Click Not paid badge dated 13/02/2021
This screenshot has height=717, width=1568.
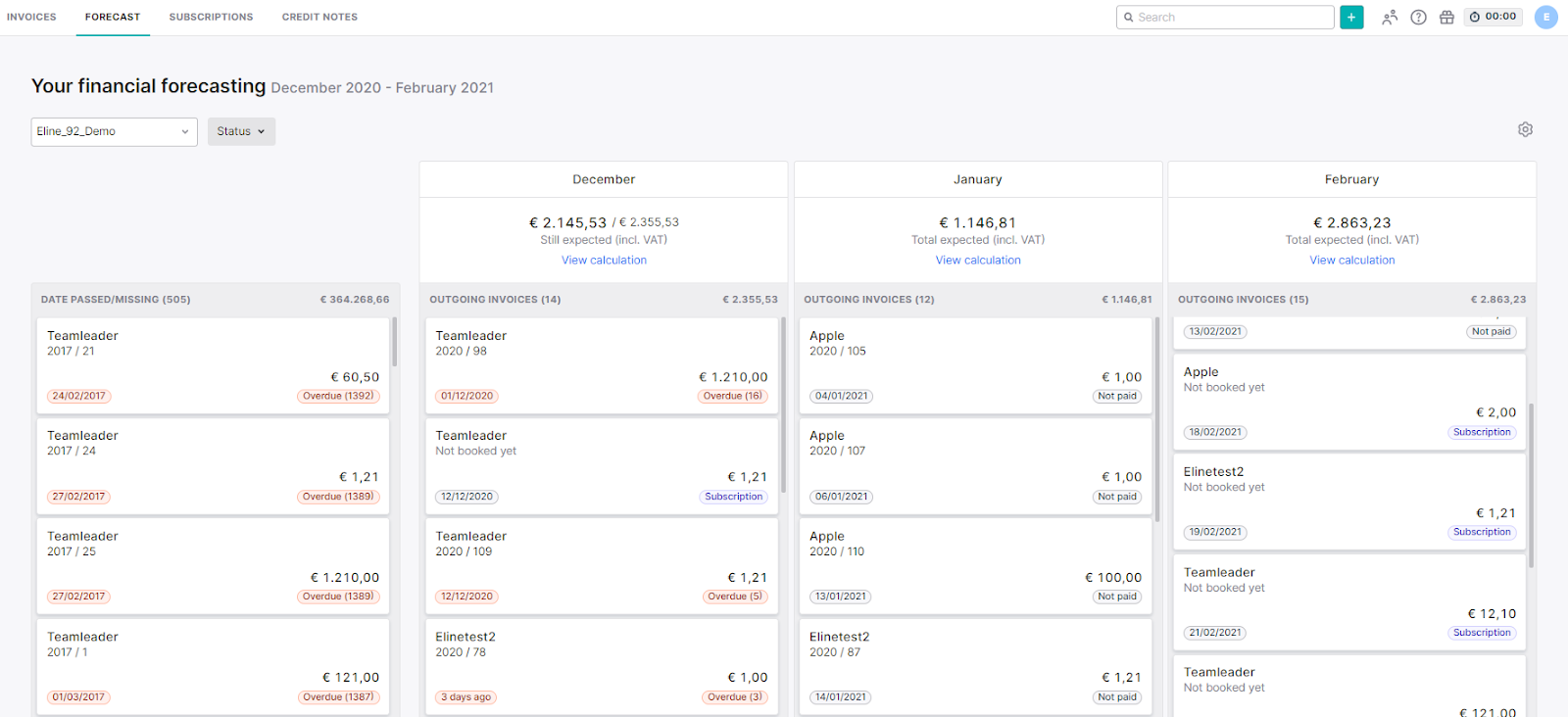[x=1491, y=332]
